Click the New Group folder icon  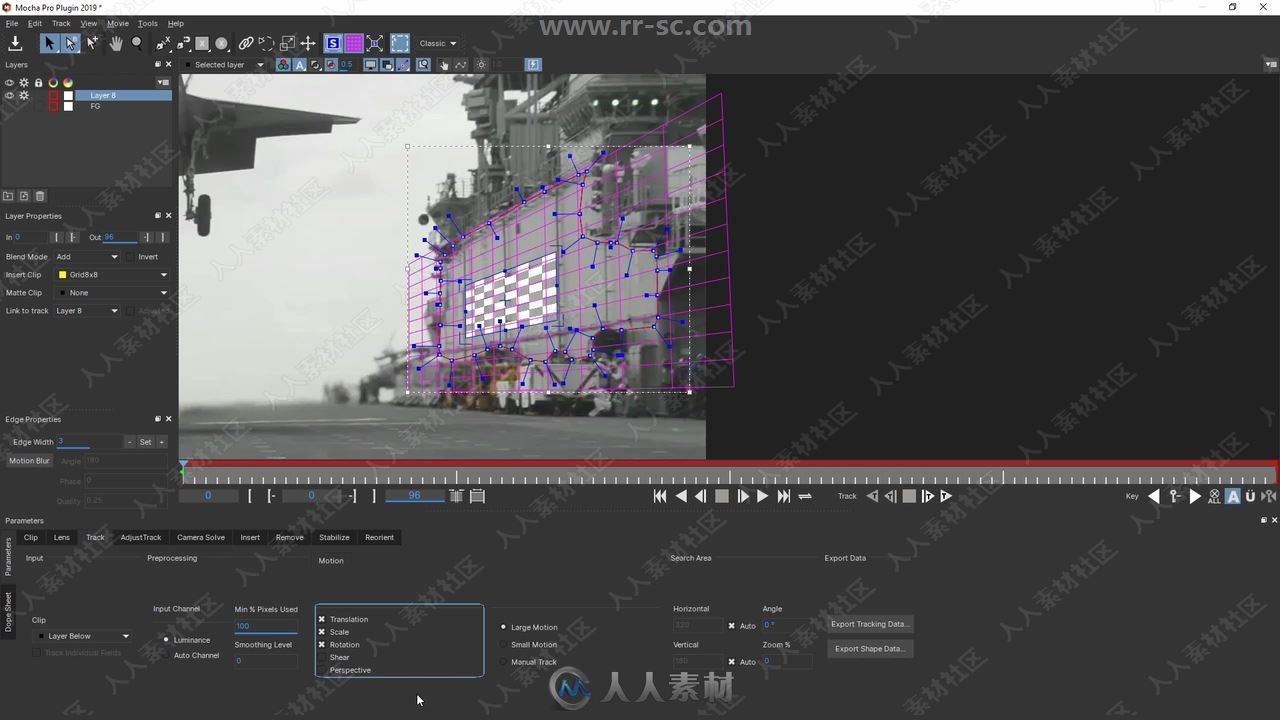(x=8, y=196)
